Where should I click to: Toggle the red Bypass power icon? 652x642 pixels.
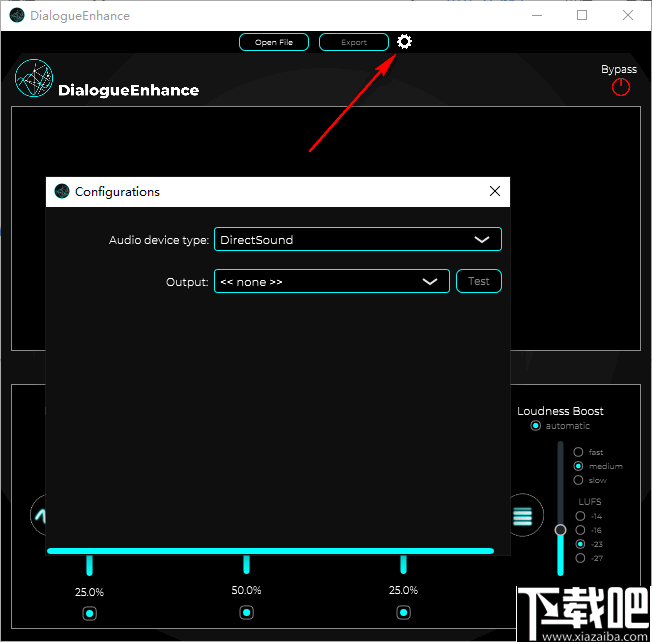pyautogui.click(x=620, y=87)
